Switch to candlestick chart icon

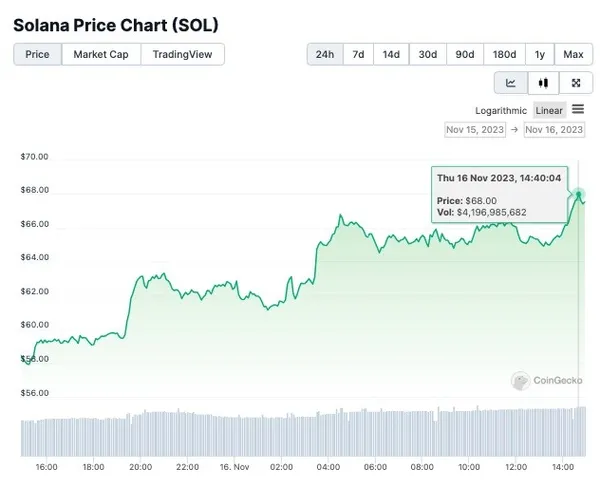[x=543, y=84]
